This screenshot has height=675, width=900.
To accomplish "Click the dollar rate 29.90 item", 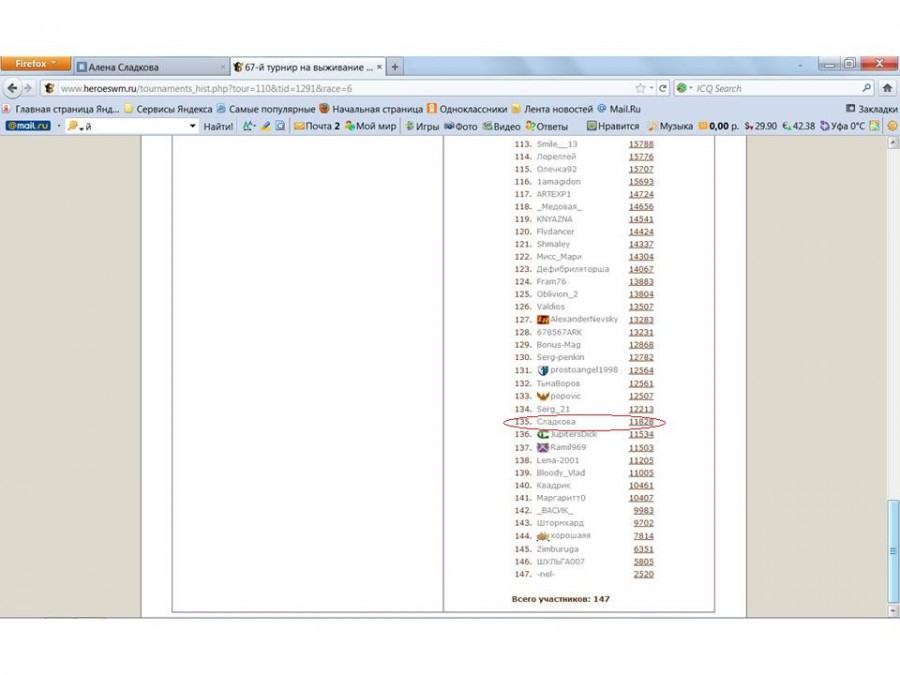I will tap(761, 126).
